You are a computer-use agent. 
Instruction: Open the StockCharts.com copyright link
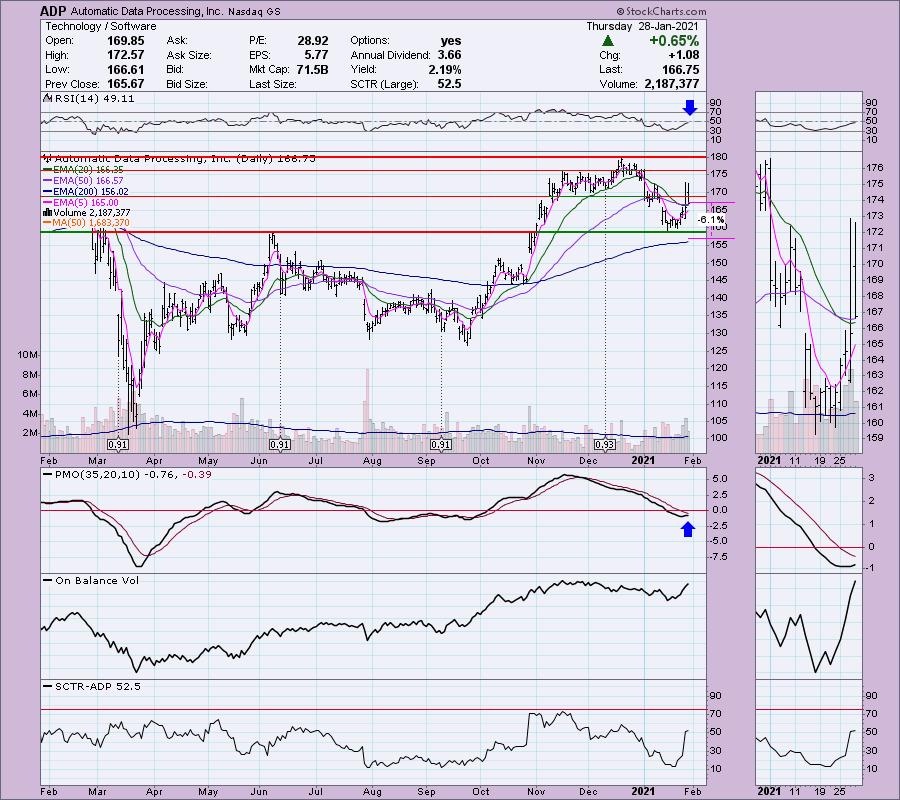click(x=661, y=11)
